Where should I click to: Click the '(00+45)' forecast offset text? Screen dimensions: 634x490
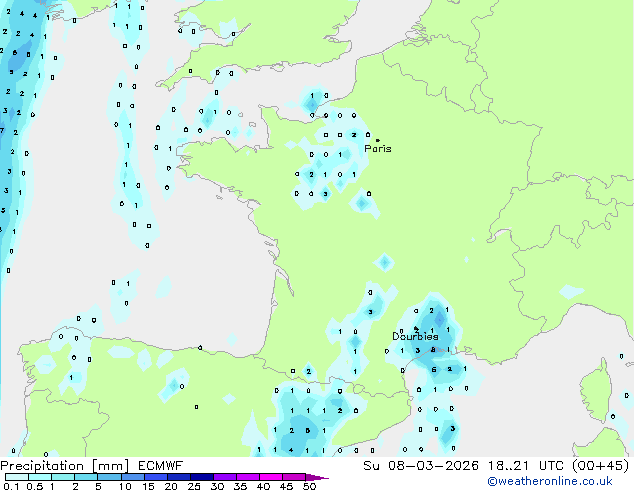click(601, 466)
